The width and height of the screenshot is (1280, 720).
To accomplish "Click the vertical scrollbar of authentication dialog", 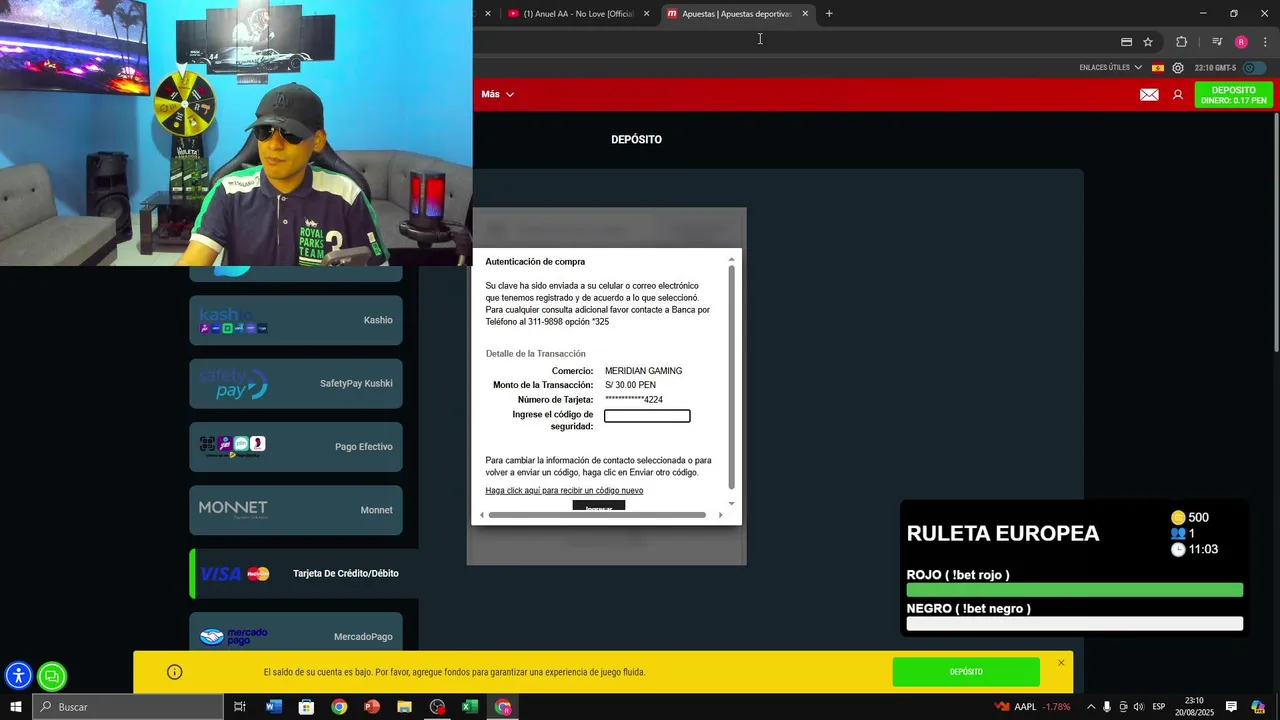I will (x=731, y=377).
